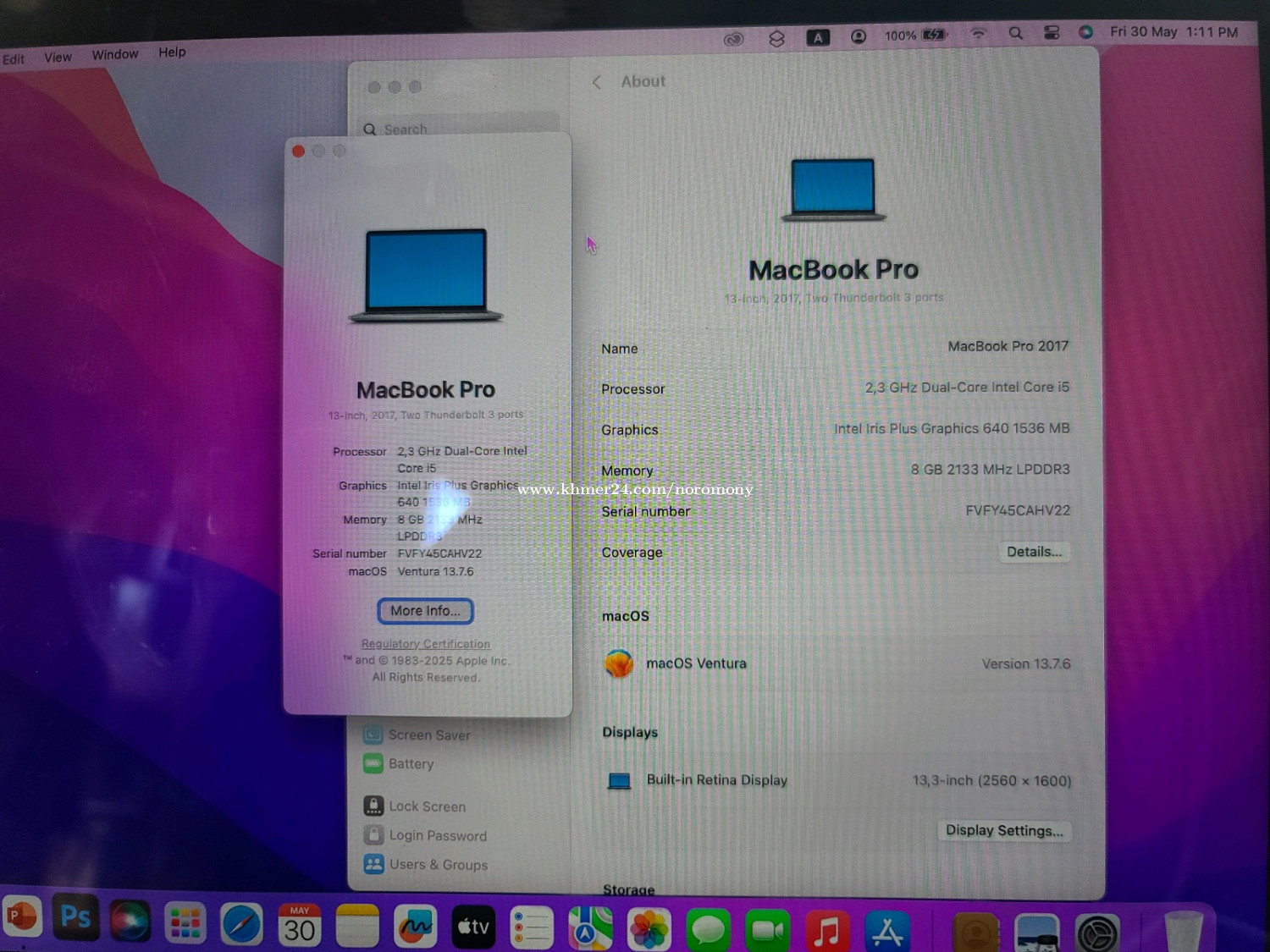This screenshot has width=1270, height=952.
Task: Open Control Center in menu bar
Action: (1052, 32)
